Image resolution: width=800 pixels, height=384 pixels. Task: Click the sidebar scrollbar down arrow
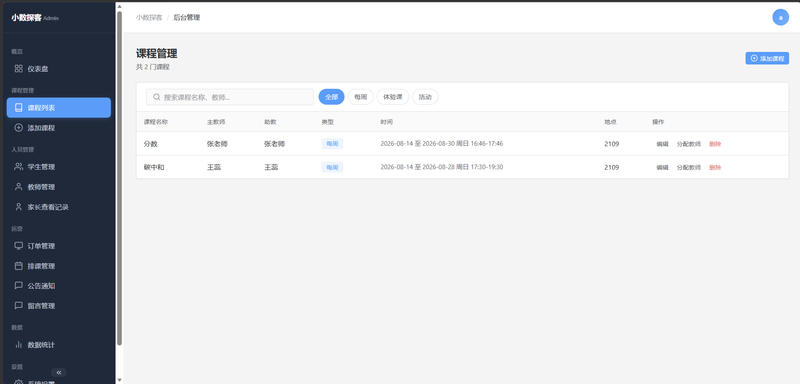coord(119,380)
